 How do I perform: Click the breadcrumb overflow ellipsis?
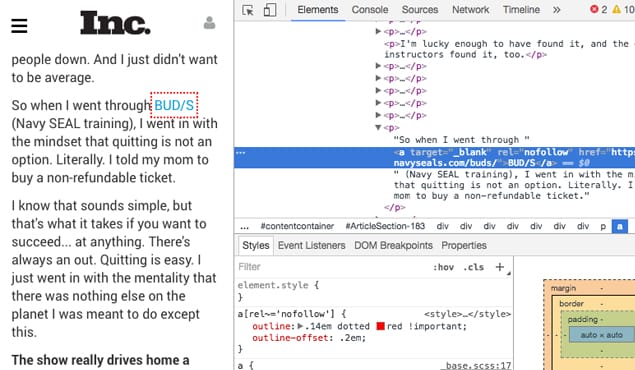(x=245, y=226)
